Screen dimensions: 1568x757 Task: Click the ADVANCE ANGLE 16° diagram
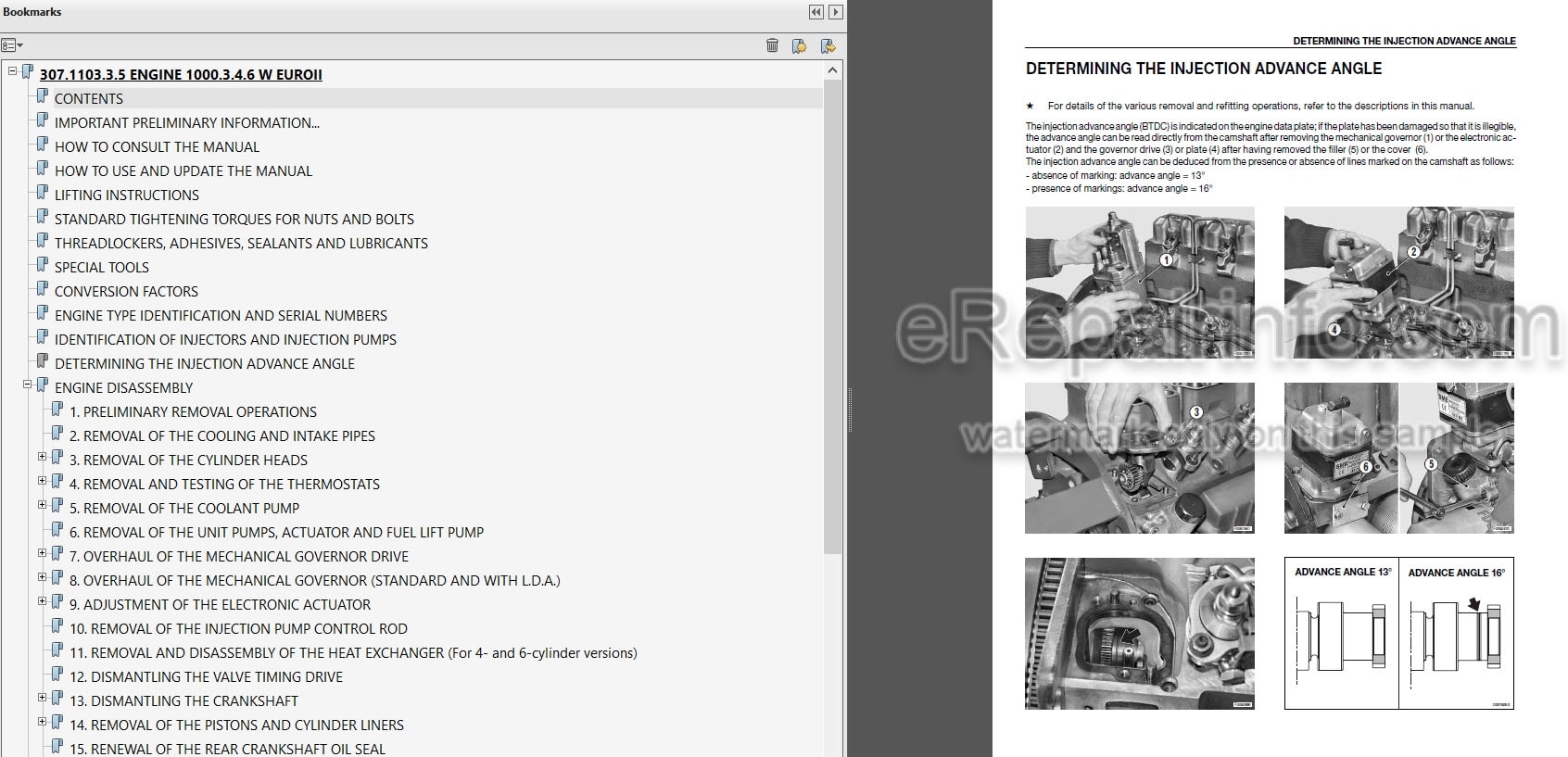tap(1457, 634)
